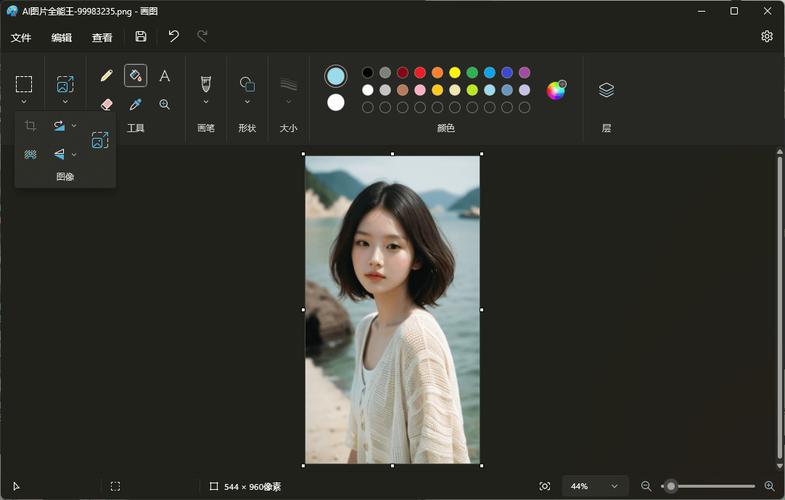The image size is (785, 500).
Task: Select the Color picker eyedropper tool
Action: point(135,104)
